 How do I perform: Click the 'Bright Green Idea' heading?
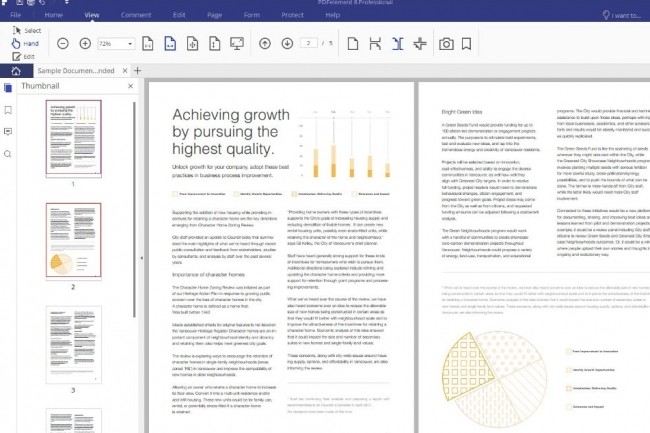click(x=462, y=112)
